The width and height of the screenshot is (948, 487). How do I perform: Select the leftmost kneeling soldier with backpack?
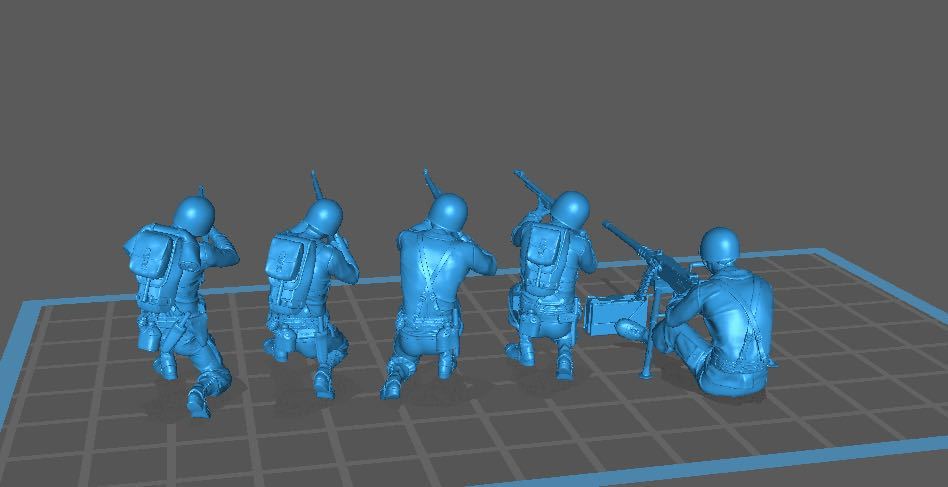(181, 302)
